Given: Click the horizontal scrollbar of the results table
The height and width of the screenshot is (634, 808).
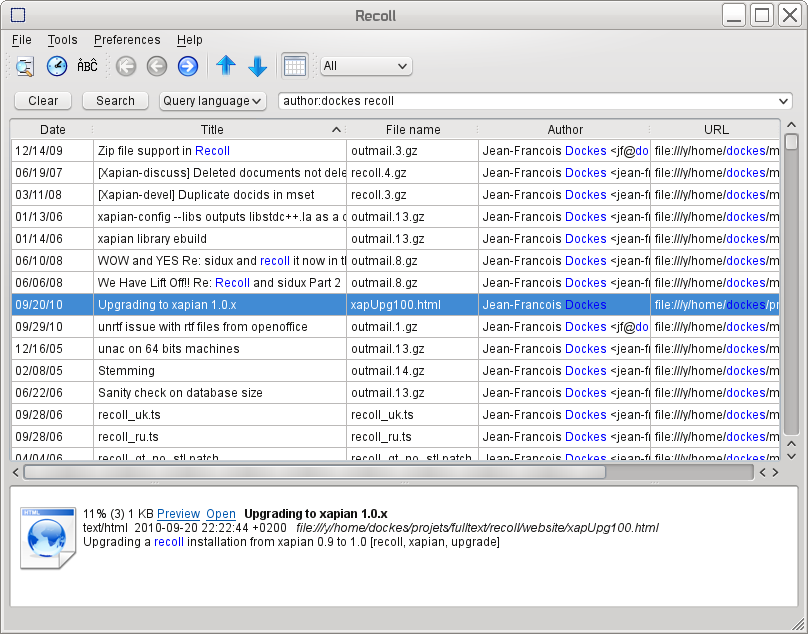Looking at the screenshot, I should 314,472.
